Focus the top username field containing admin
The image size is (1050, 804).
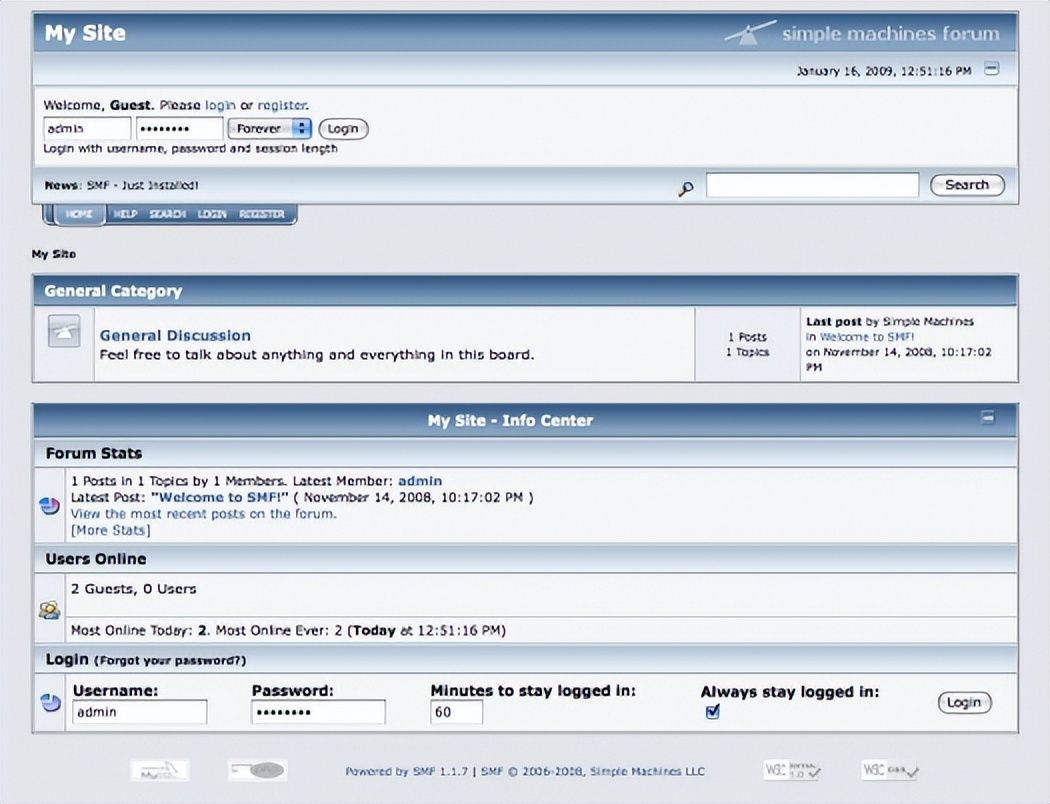87,129
